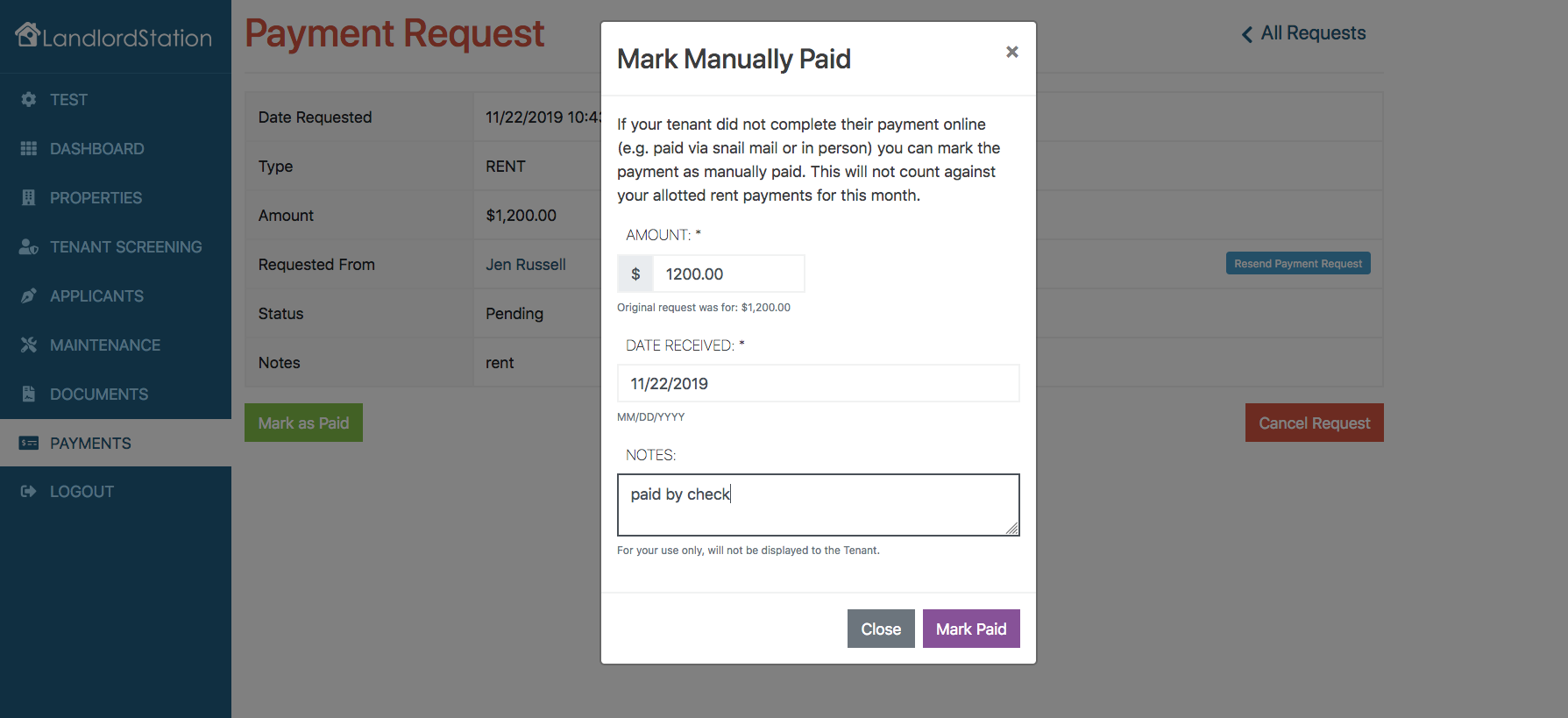Close the Mark Manually Paid dialog

[1012, 52]
